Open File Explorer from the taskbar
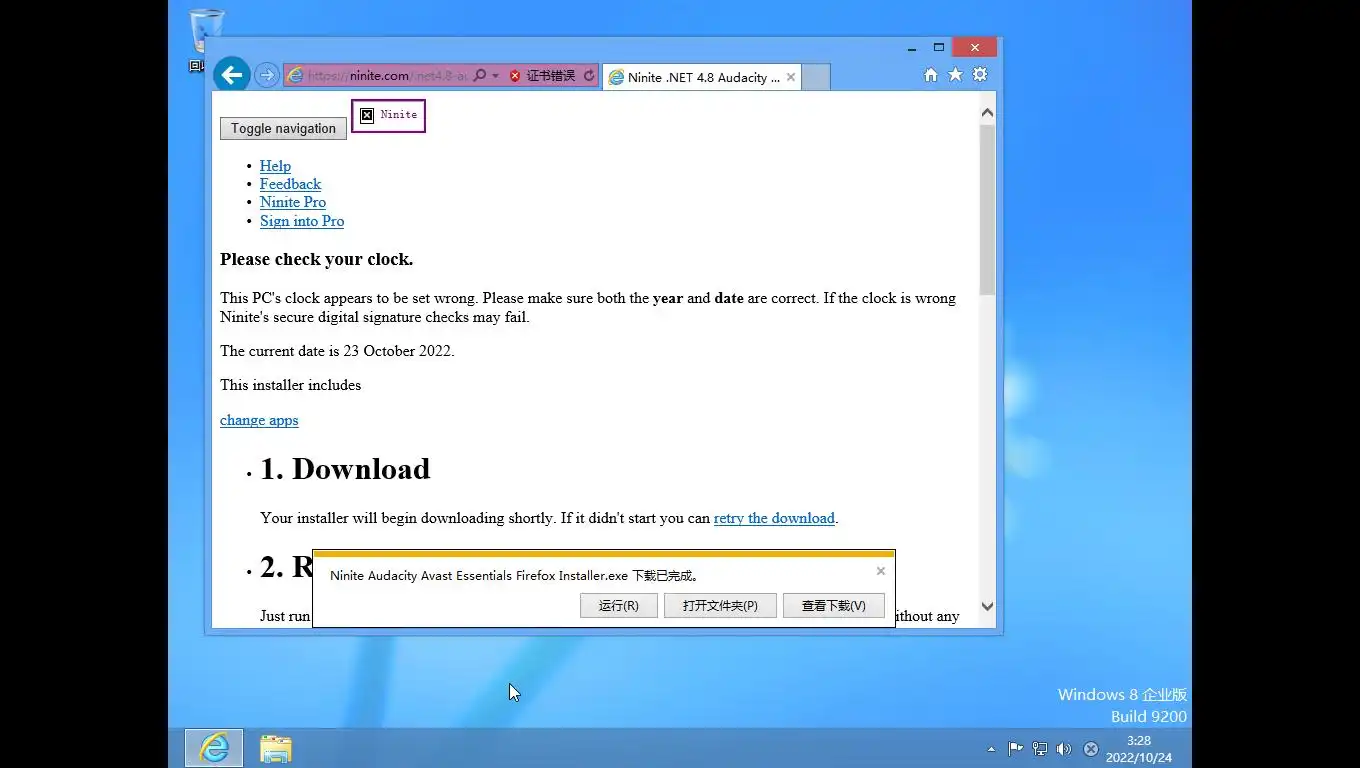Screen dimensions: 1360x768 point(276,748)
